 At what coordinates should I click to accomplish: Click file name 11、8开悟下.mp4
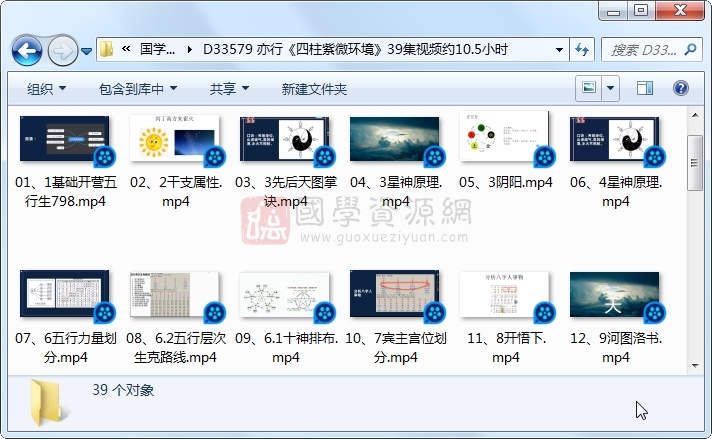(506, 348)
